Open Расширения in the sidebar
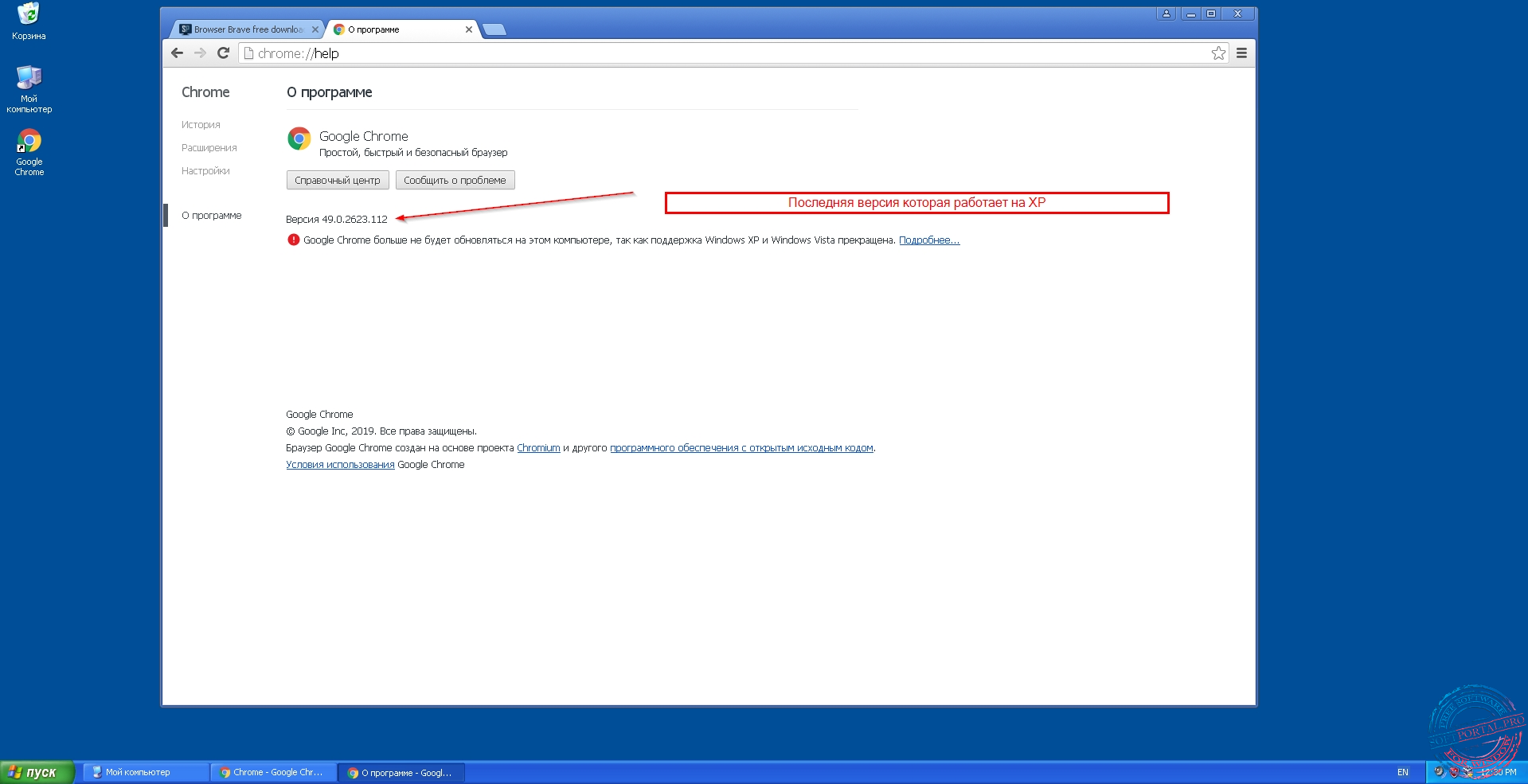This screenshot has width=1528, height=784. [x=209, y=148]
